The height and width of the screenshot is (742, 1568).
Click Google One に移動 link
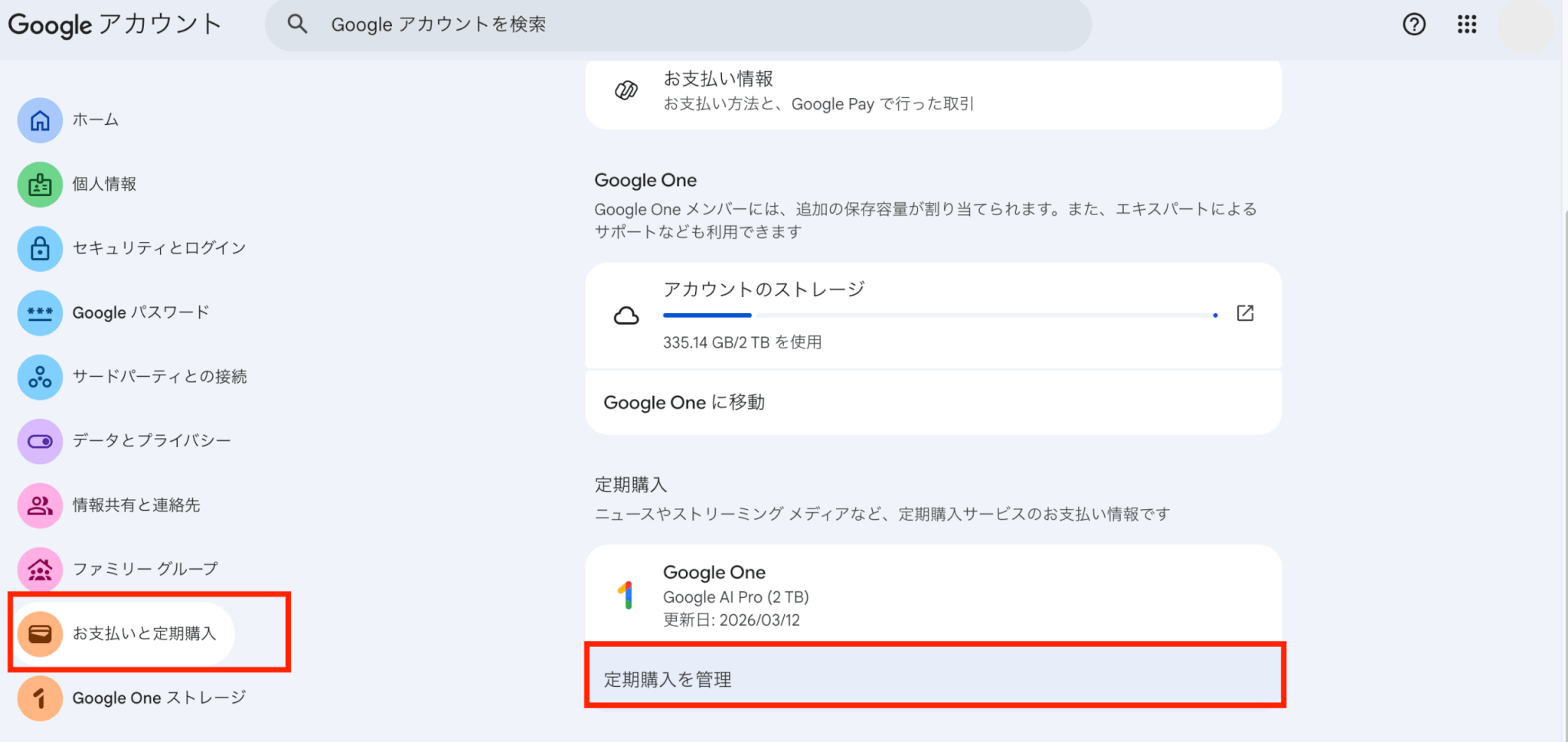[x=933, y=403]
